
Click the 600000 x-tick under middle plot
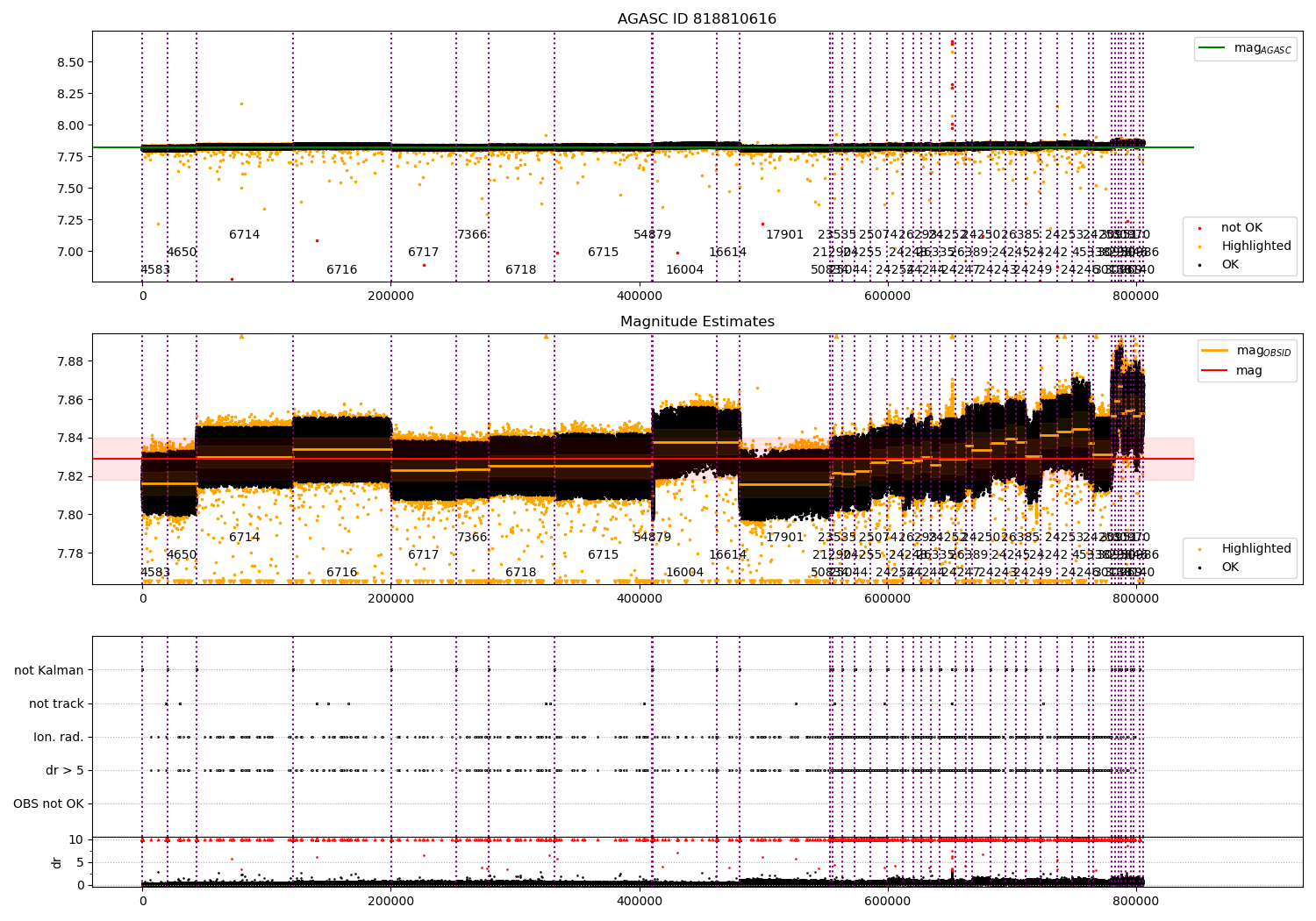(x=887, y=599)
